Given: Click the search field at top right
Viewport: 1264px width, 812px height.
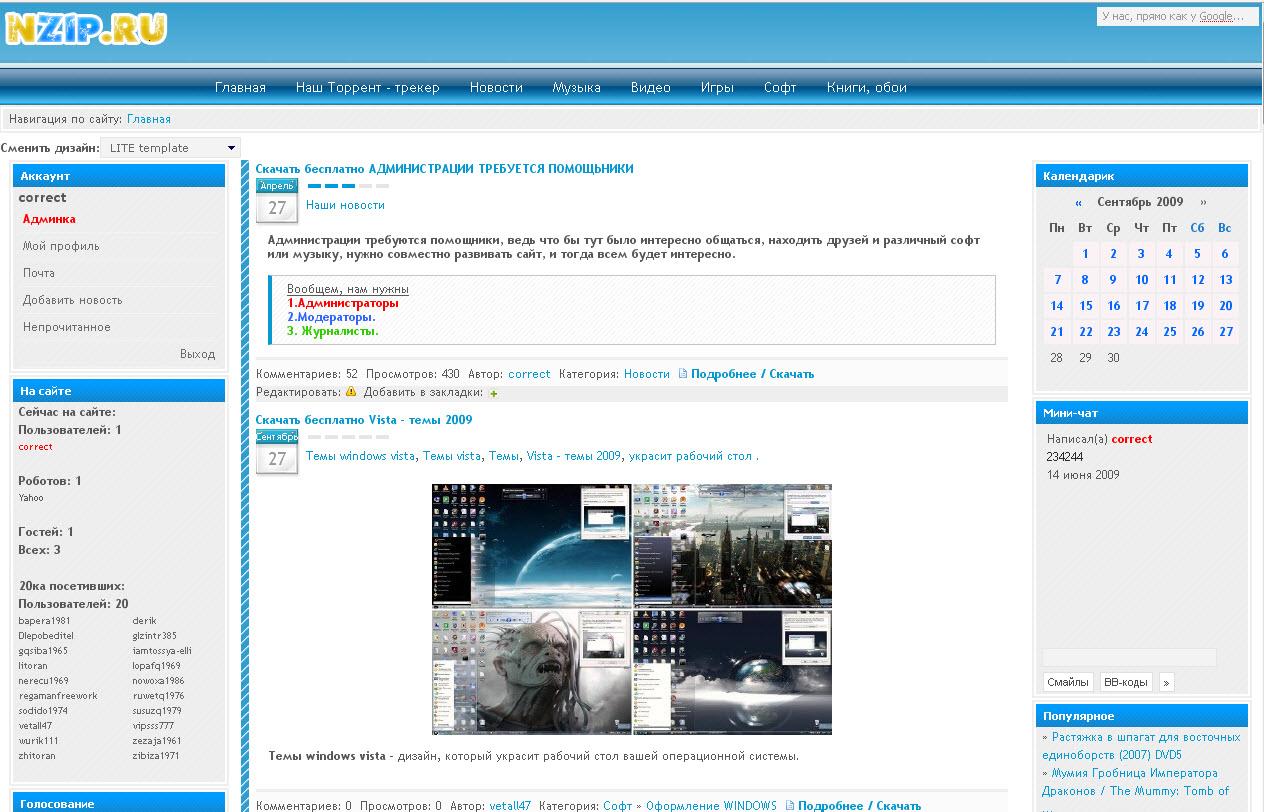Looking at the screenshot, I should 1177,16.
